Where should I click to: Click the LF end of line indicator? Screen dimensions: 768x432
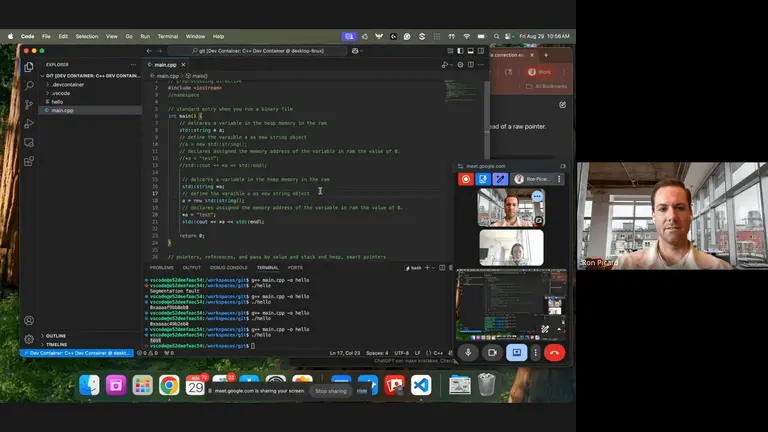click(x=418, y=353)
